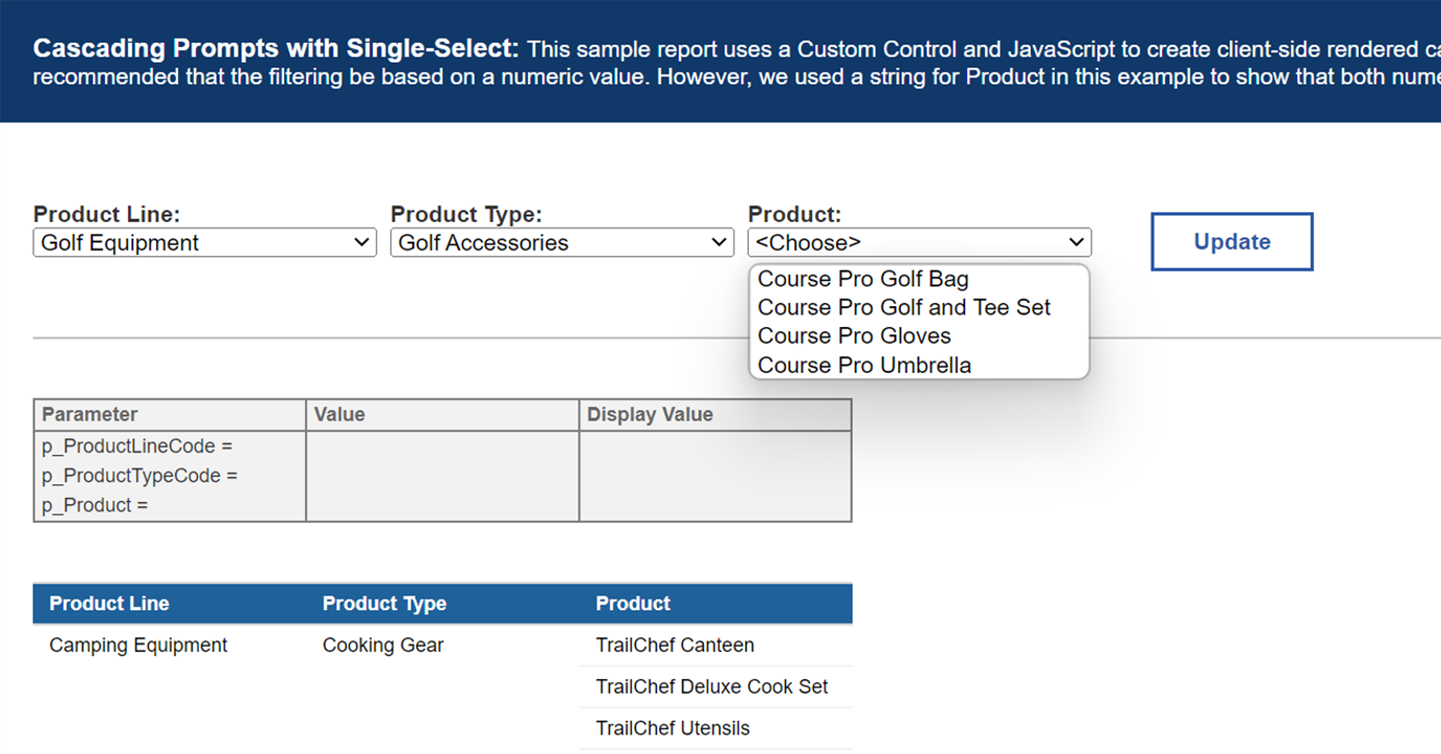
Task: Select Course Pro Golf Bag option
Action: (863, 279)
